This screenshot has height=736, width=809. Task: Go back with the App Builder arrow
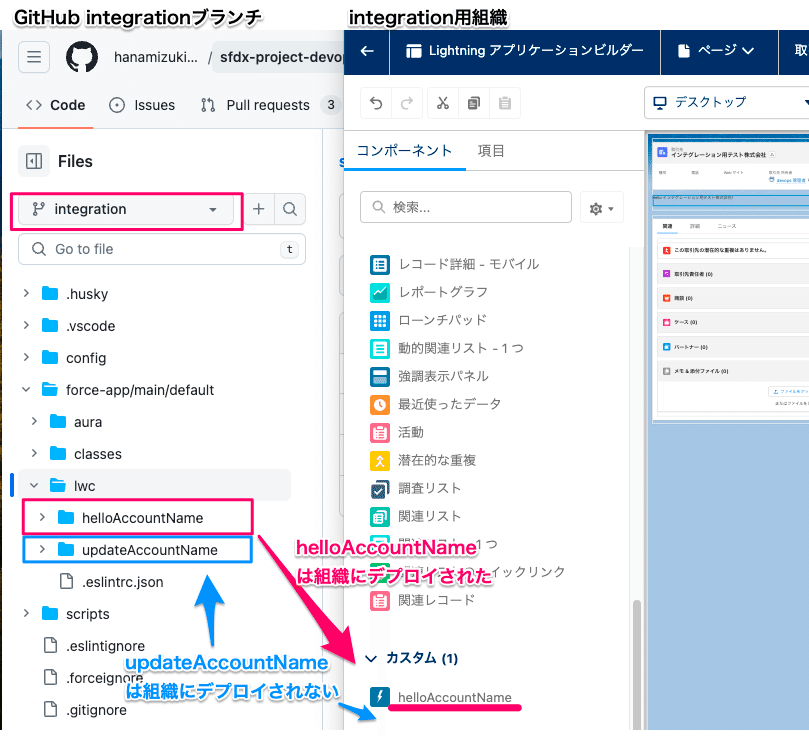tap(367, 51)
